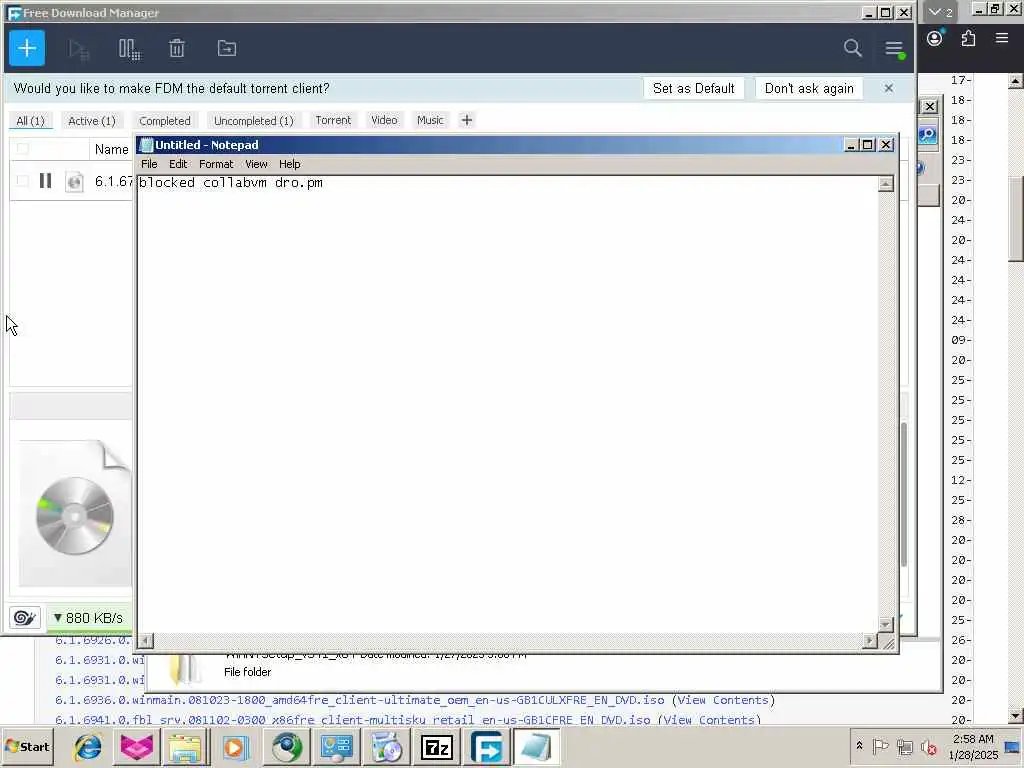
Task: Select the Music filter tab
Action: coord(430,120)
